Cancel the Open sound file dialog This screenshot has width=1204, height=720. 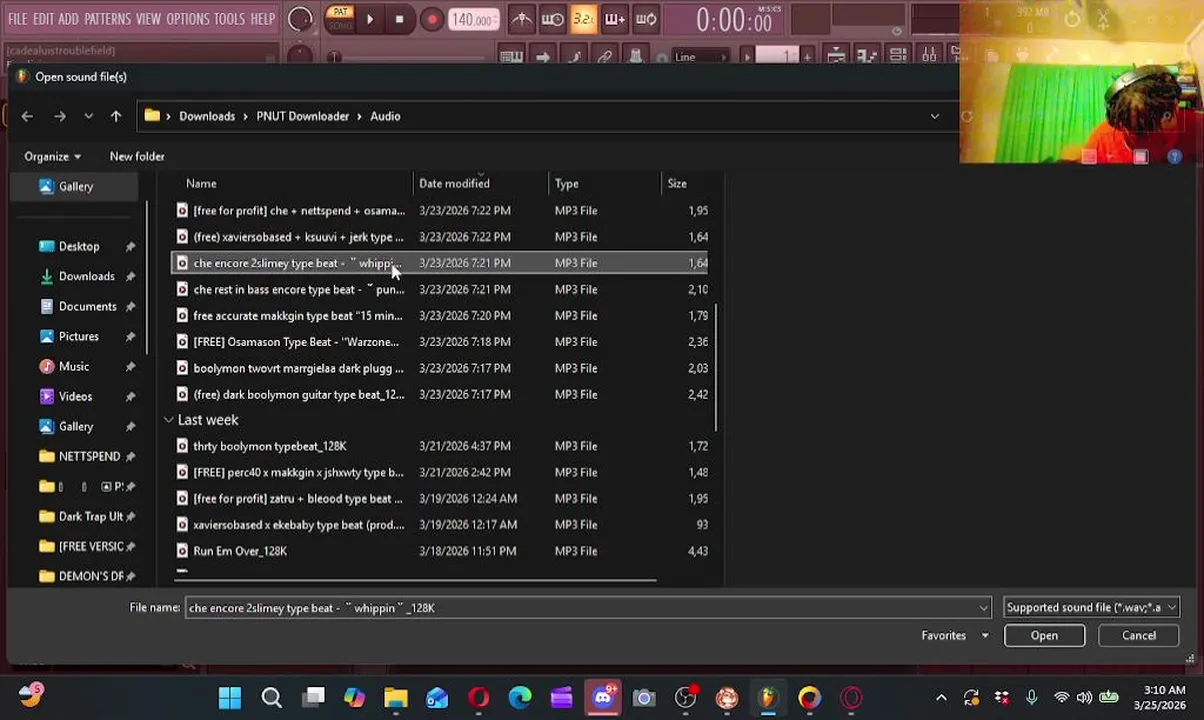tap(1138, 636)
